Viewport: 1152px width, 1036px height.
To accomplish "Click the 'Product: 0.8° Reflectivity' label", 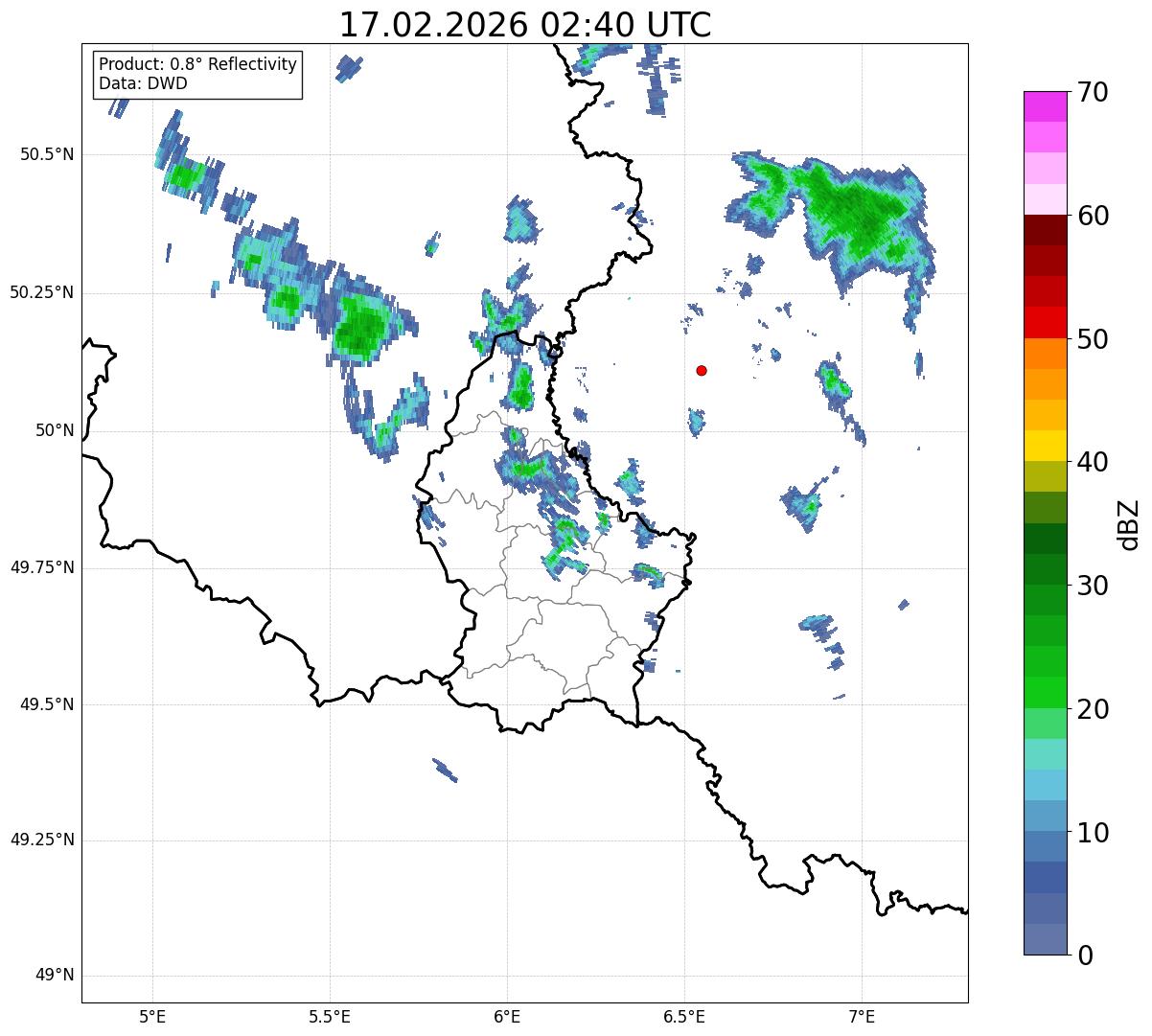I will (x=198, y=64).
